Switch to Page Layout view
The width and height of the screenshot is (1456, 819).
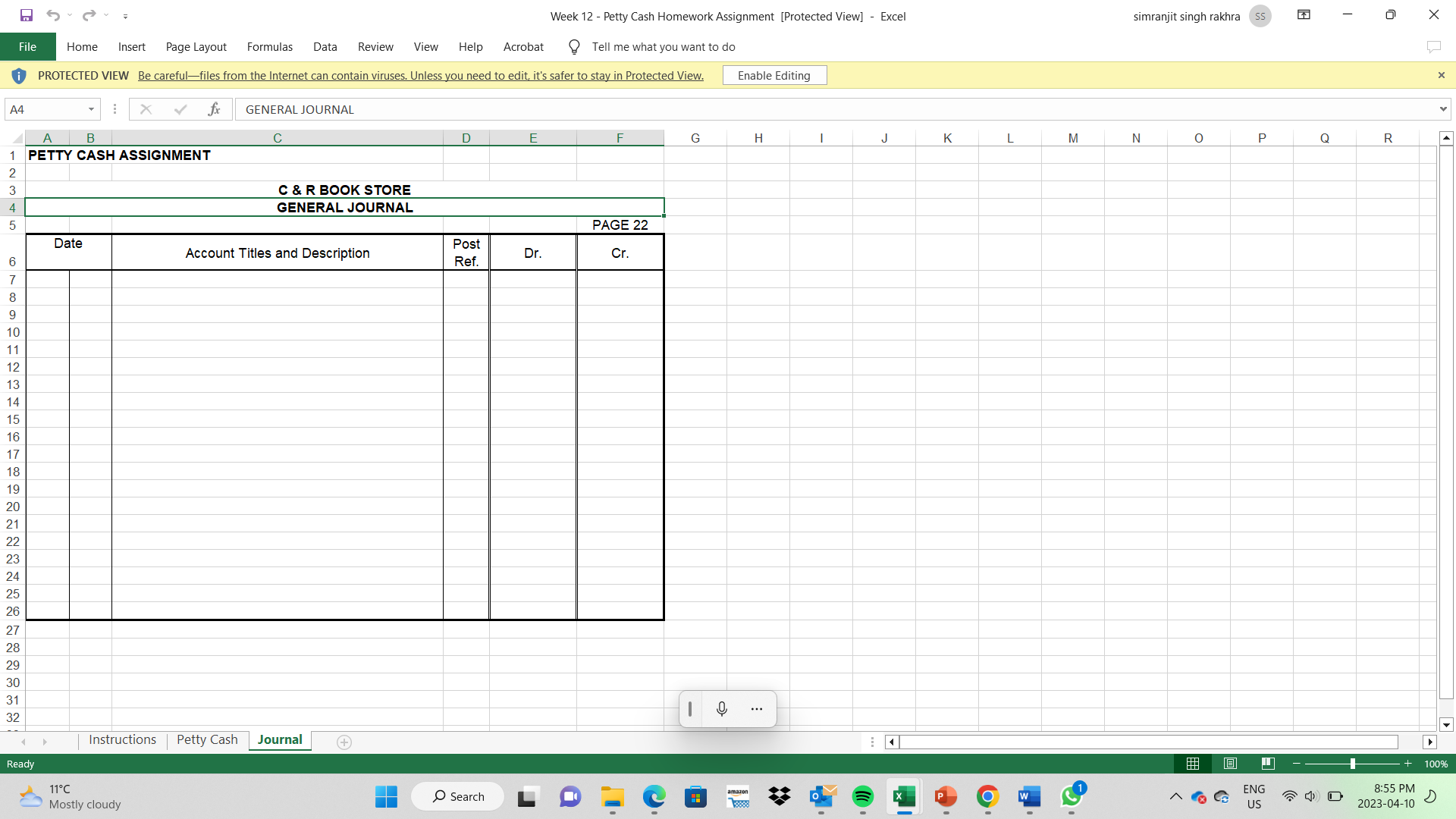(x=1230, y=764)
